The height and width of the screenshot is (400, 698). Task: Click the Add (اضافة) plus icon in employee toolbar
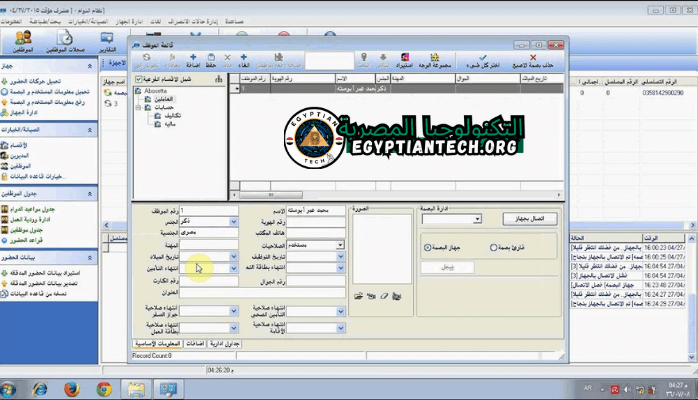pyautogui.click(x=193, y=57)
